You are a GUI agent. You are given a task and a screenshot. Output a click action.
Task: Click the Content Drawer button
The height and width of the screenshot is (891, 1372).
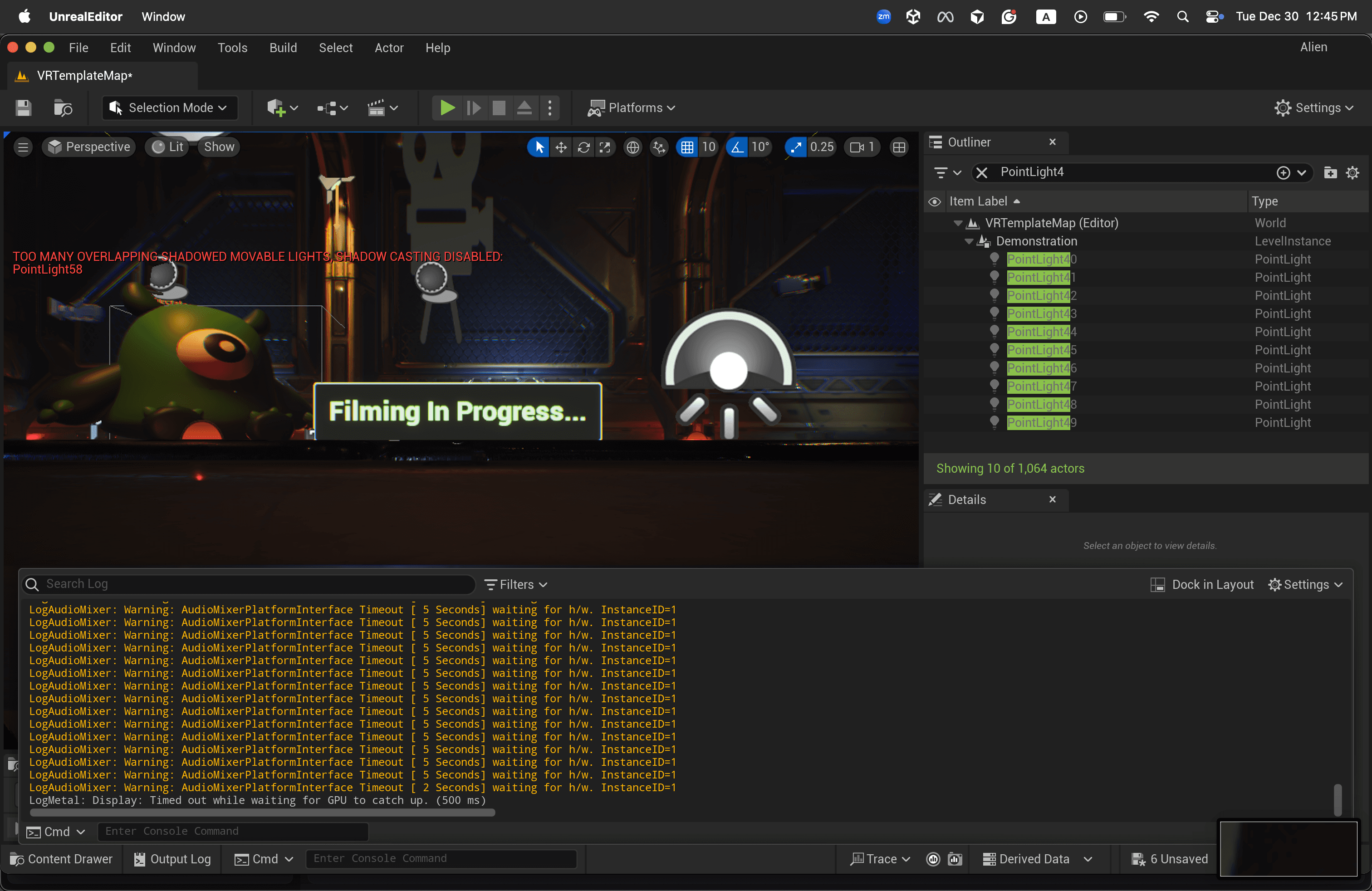click(62, 859)
